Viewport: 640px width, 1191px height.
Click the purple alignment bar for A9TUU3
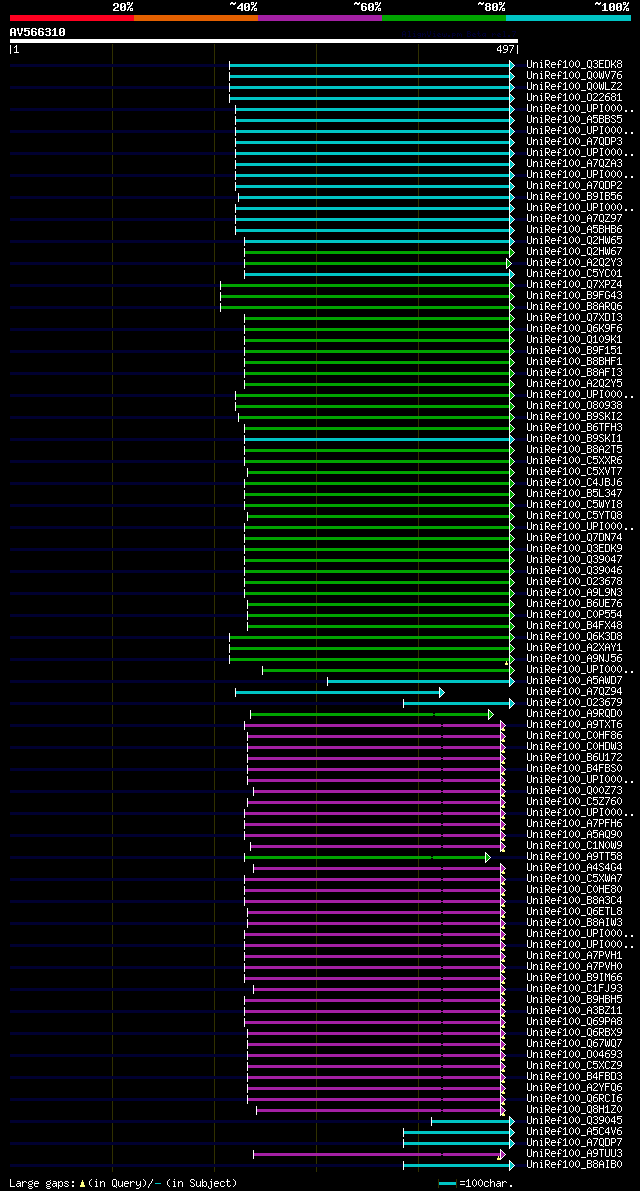point(379,1154)
